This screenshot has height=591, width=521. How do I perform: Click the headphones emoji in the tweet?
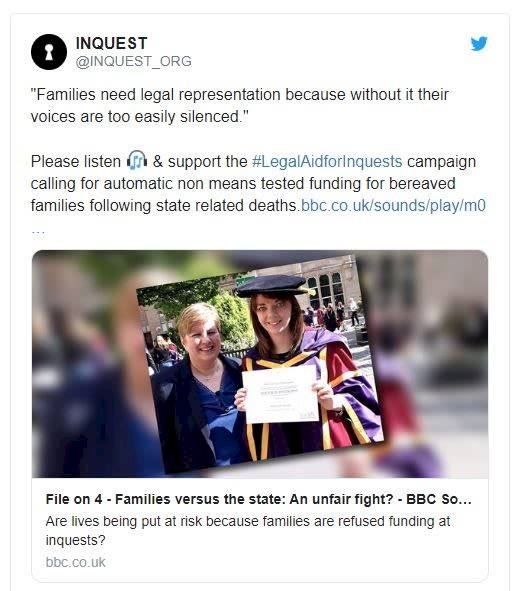click(x=137, y=160)
